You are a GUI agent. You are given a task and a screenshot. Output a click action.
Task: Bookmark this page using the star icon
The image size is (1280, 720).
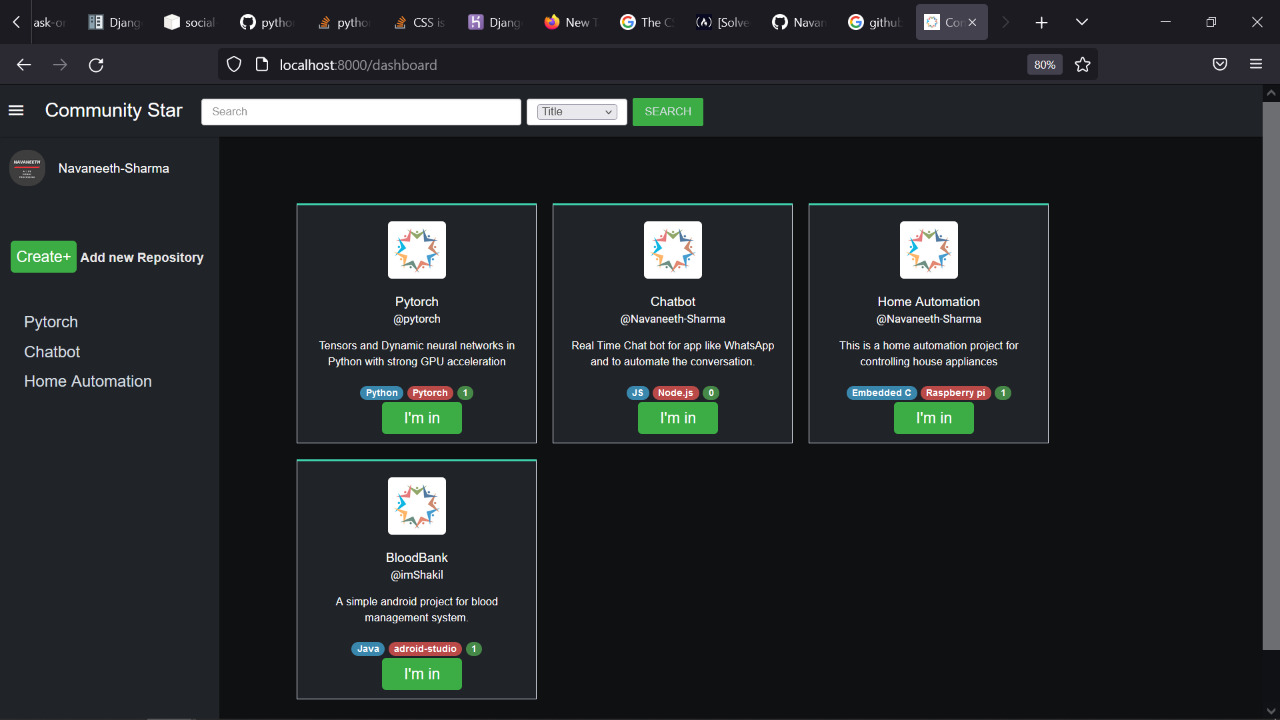pos(1082,64)
